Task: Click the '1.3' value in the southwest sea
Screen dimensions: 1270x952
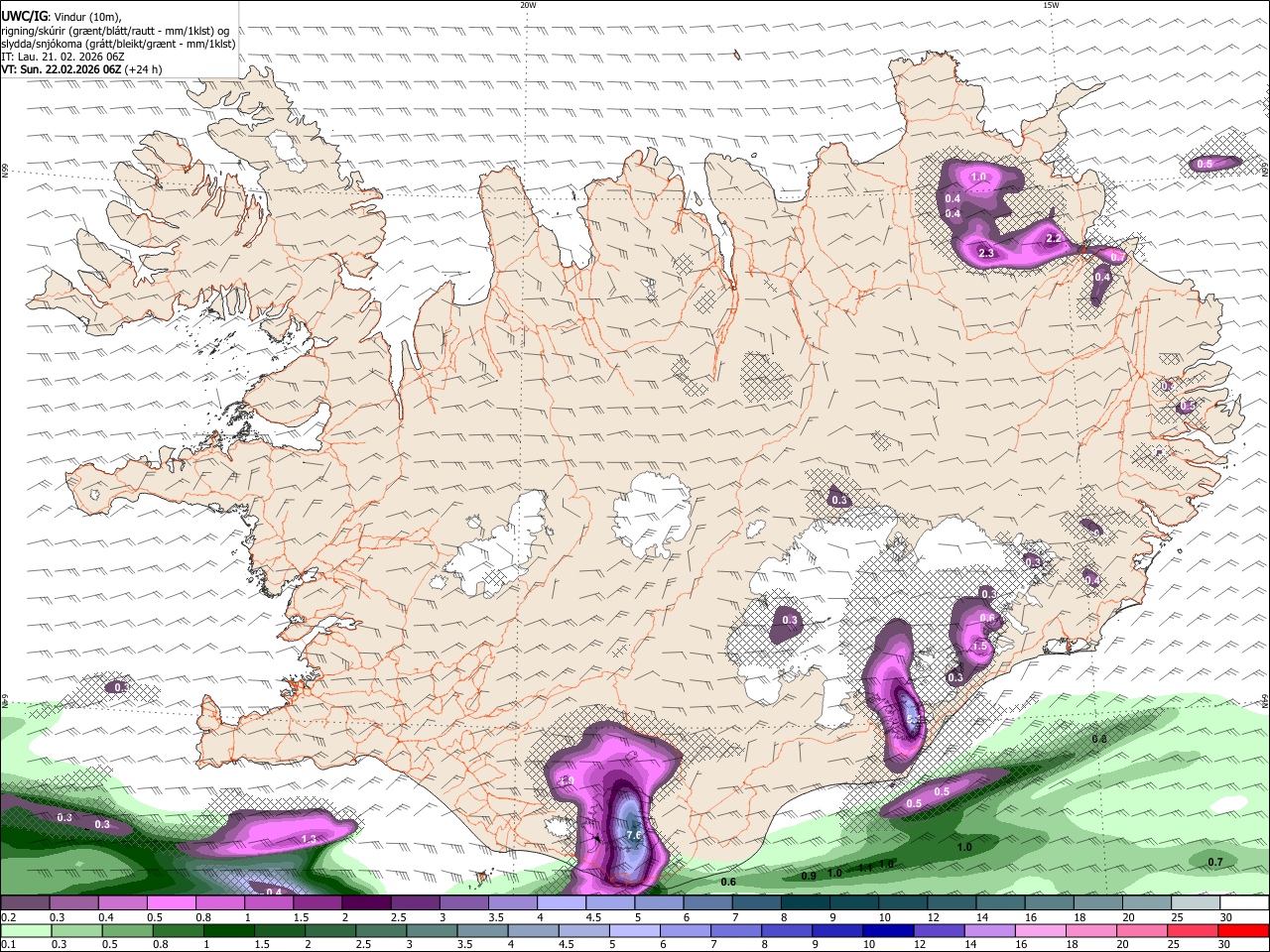Action: [x=309, y=839]
